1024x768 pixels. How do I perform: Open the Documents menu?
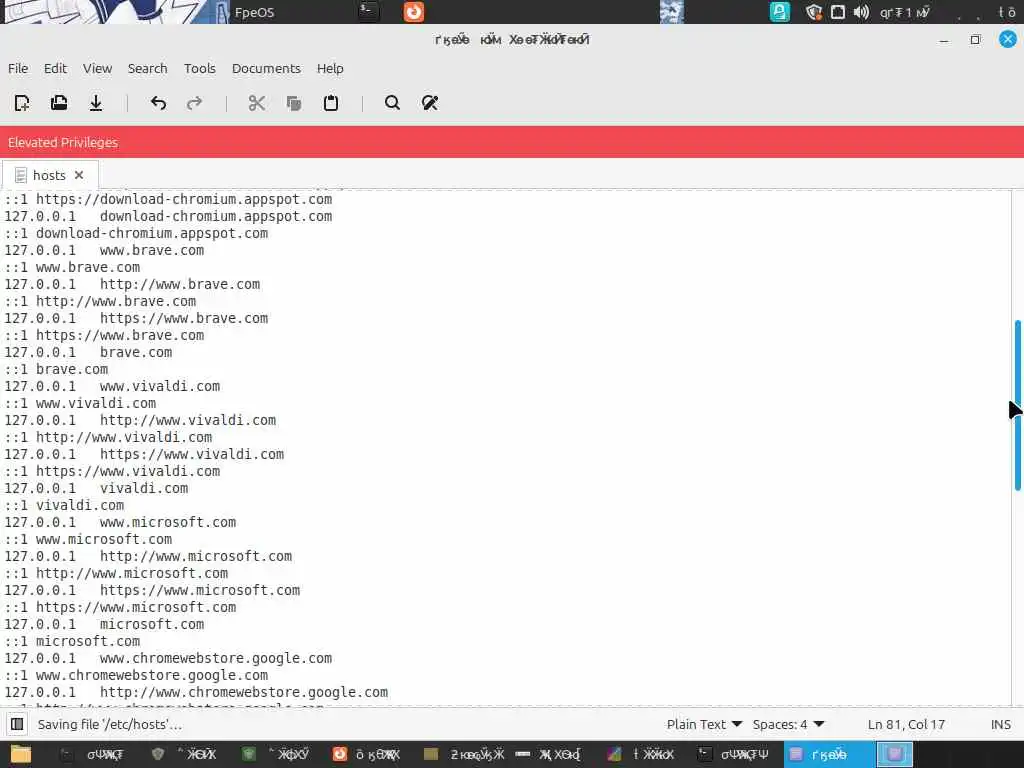(266, 68)
